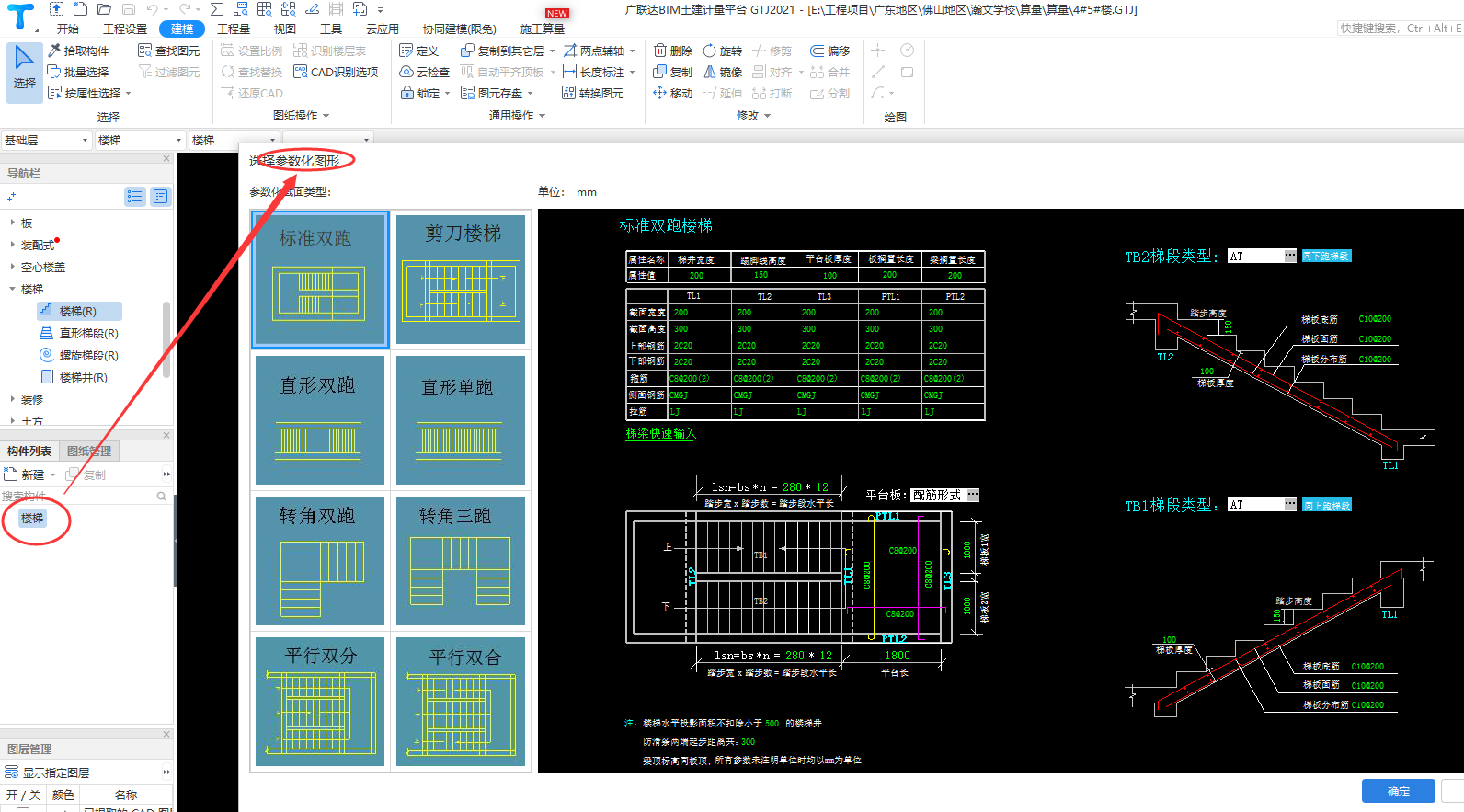Click the new file icon in quick access bar
Image resolution: width=1464 pixels, height=812 pixels.
81,9
